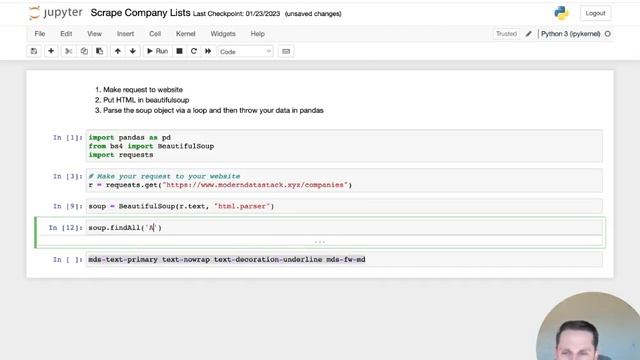
Task: Click the In [3] prompt label
Action: point(67,176)
